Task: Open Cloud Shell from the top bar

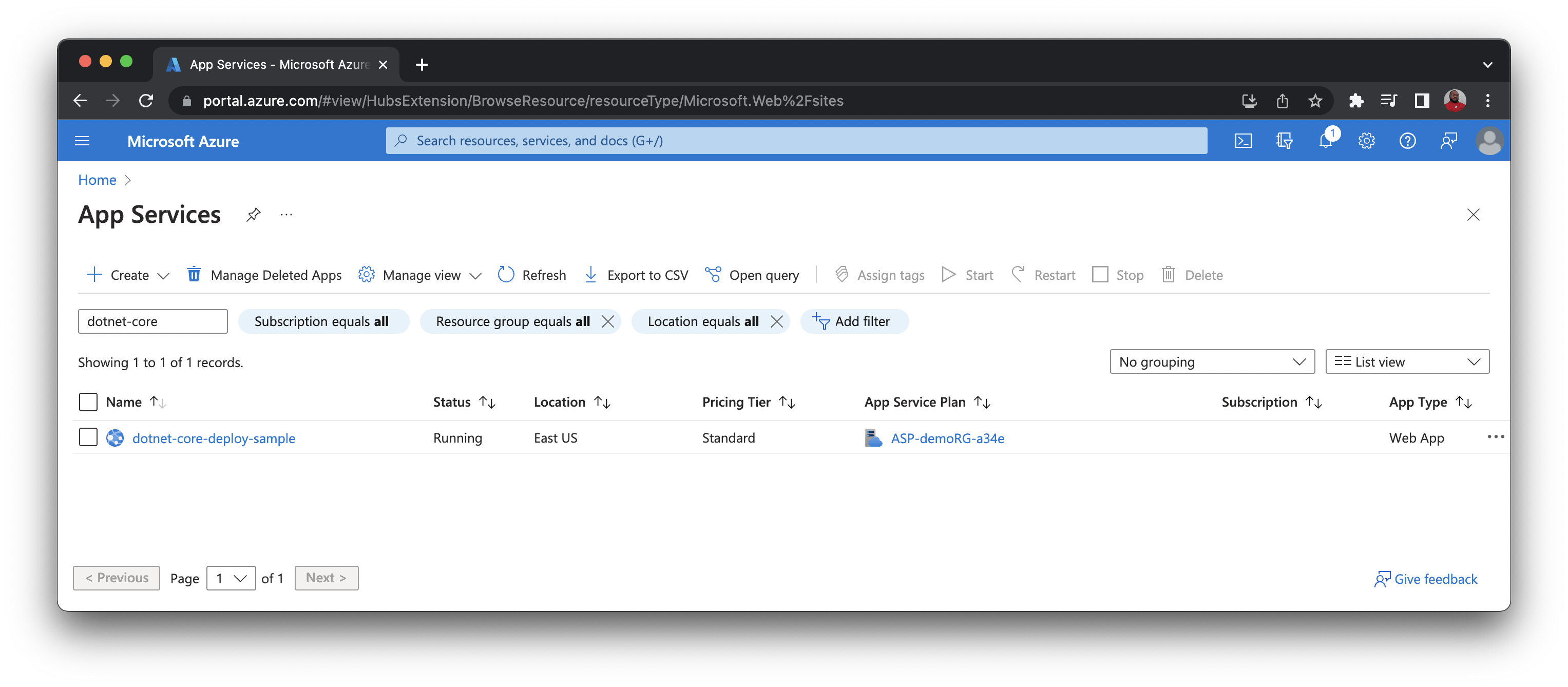Action: tap(1244, 141)
